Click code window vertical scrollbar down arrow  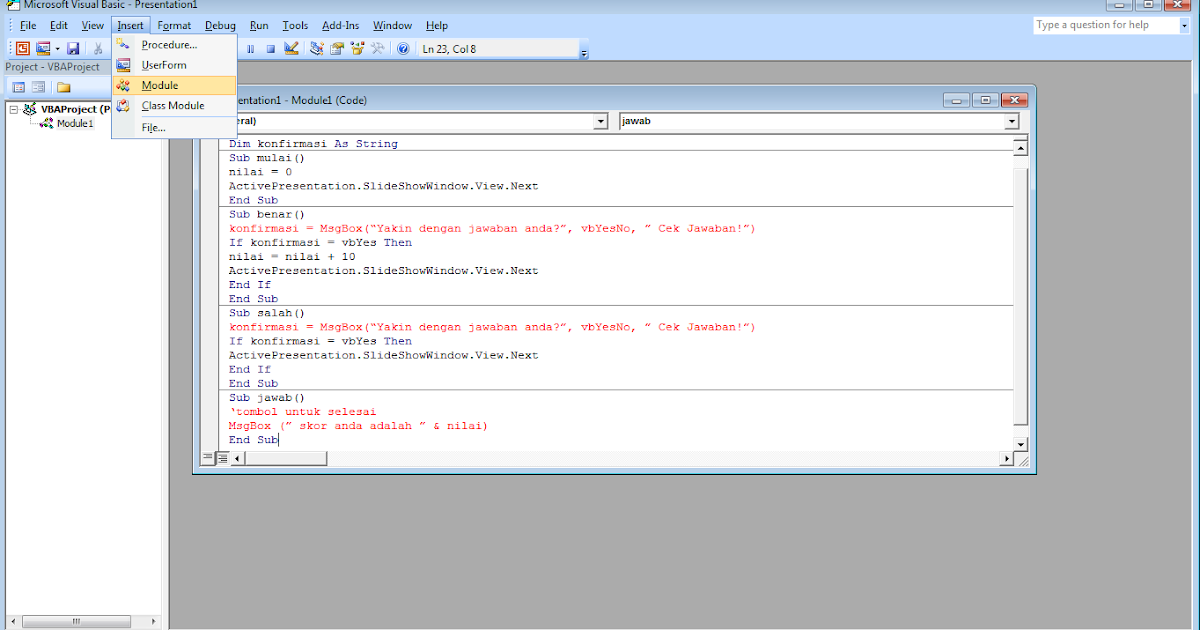click(1021, 443)
